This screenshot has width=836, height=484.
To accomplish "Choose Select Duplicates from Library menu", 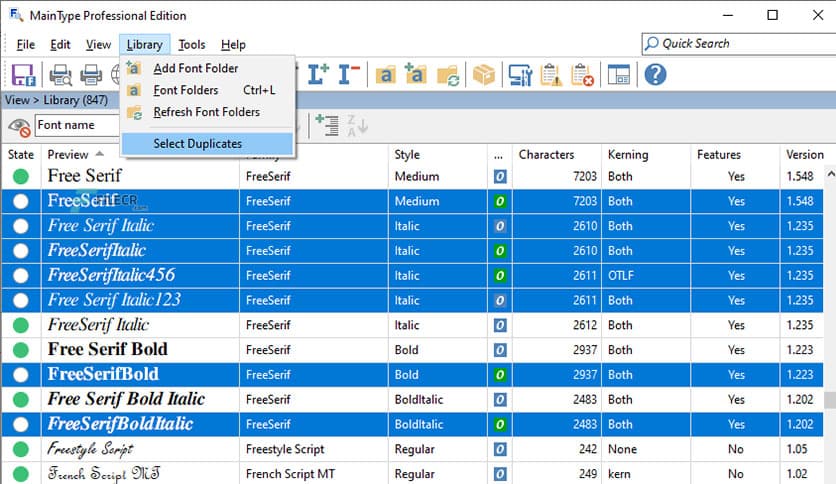I will [x=207, y=144].
